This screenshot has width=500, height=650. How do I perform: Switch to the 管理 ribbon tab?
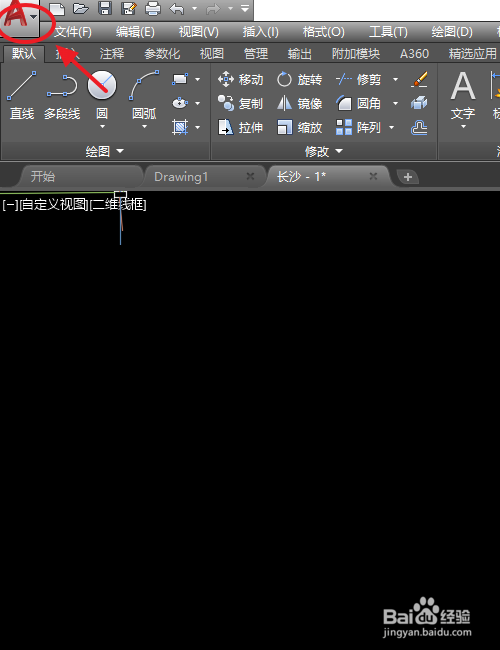(x=256, y=53)
